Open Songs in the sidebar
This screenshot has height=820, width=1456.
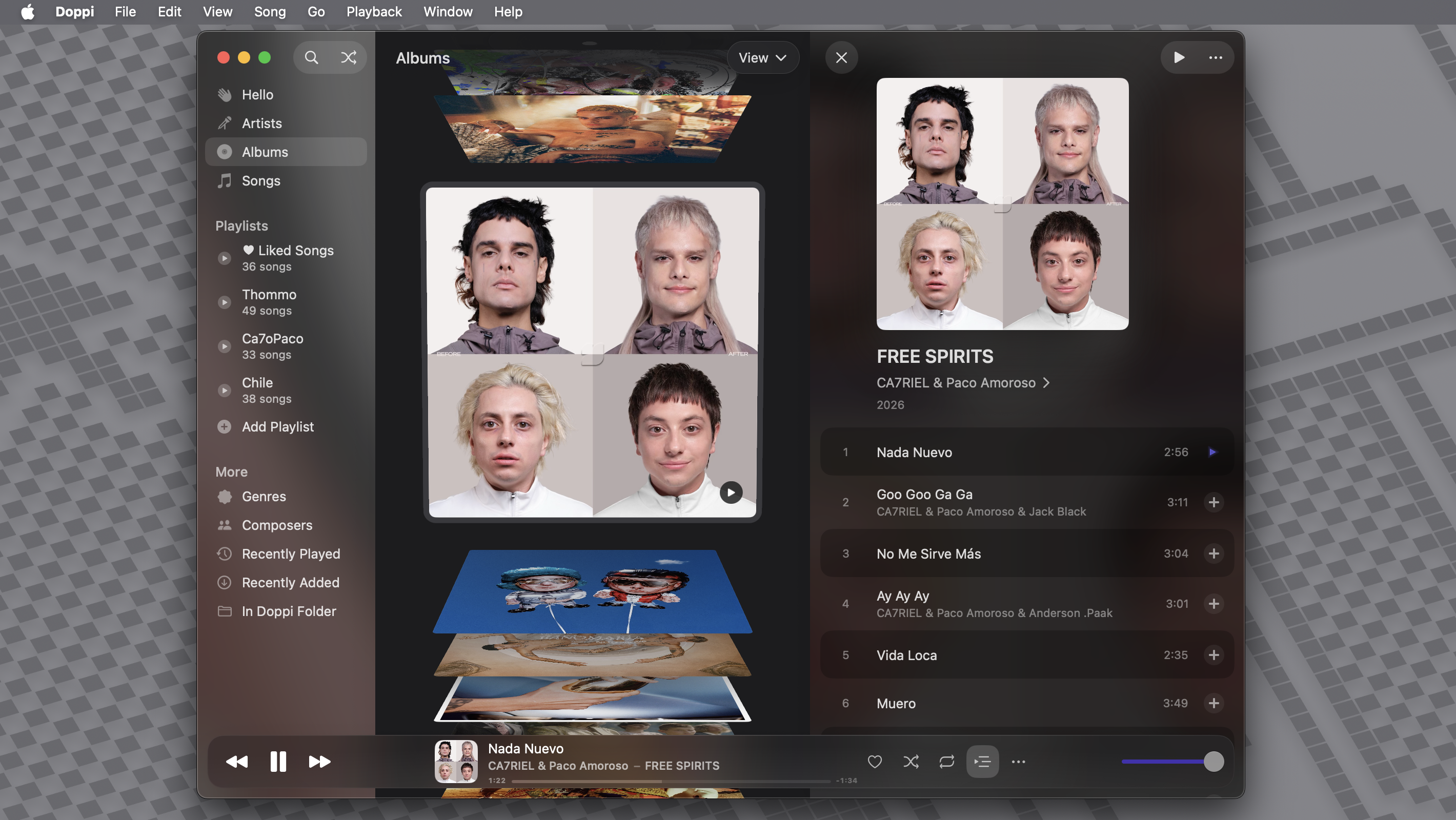pos(286,181)
